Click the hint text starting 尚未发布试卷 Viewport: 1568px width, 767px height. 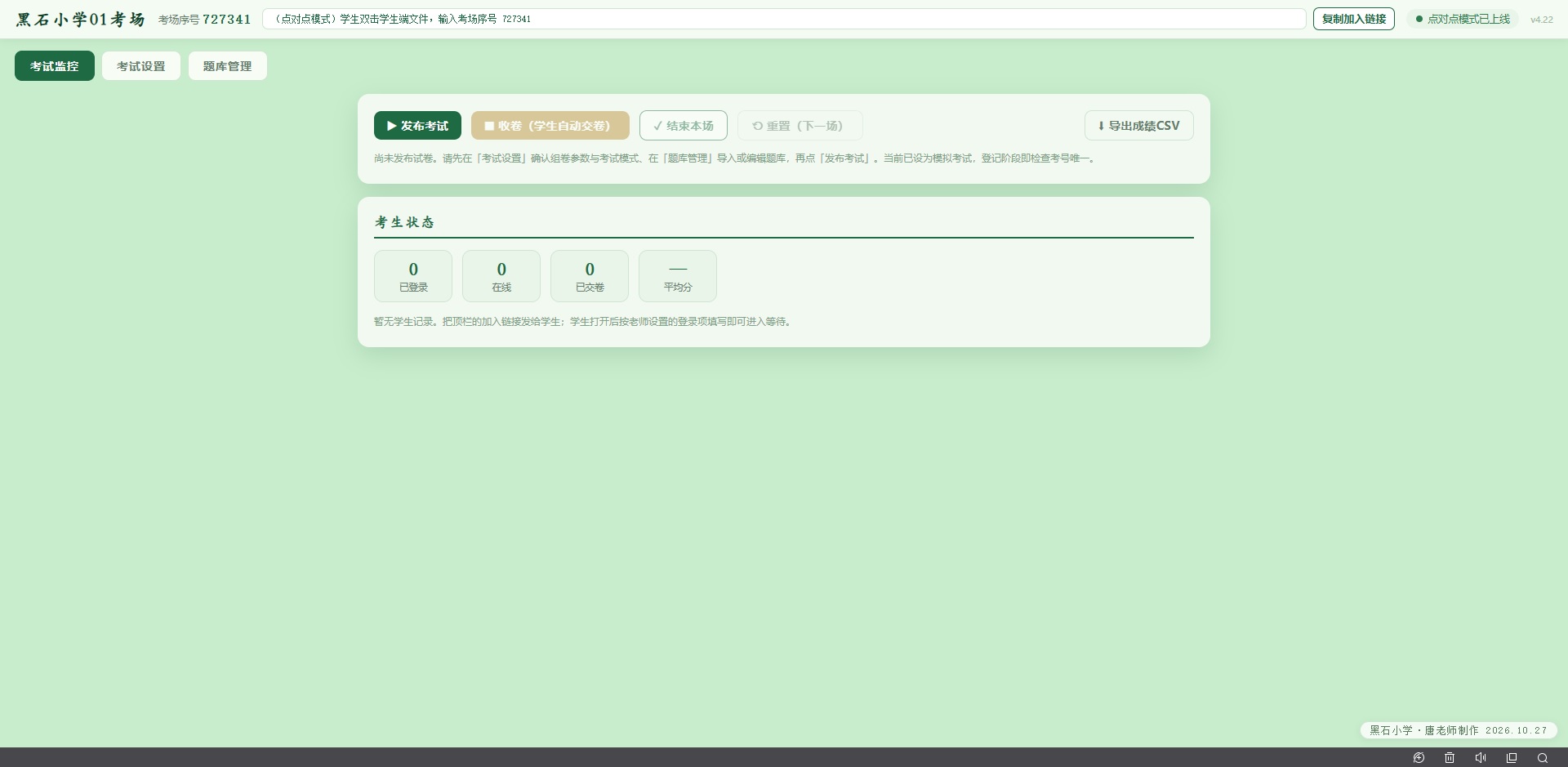point(737,158)
